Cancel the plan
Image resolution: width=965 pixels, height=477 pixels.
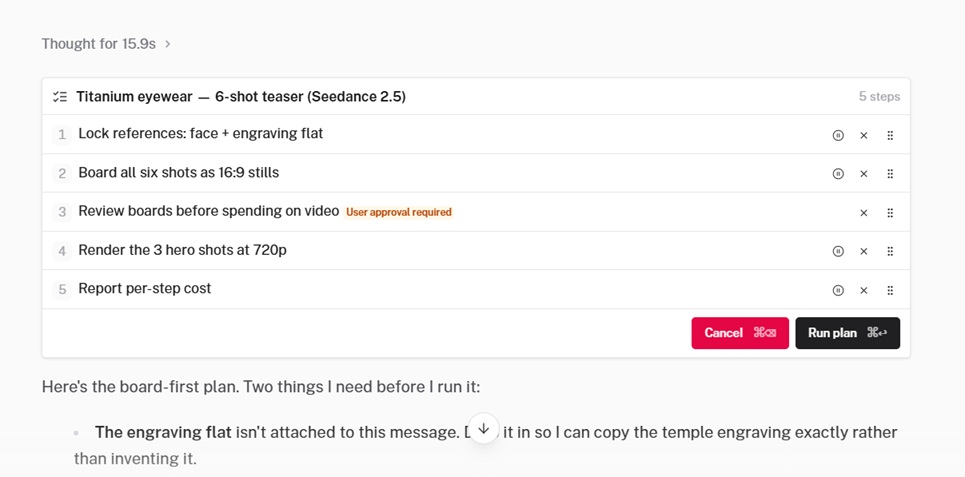[x=740, y=333]
